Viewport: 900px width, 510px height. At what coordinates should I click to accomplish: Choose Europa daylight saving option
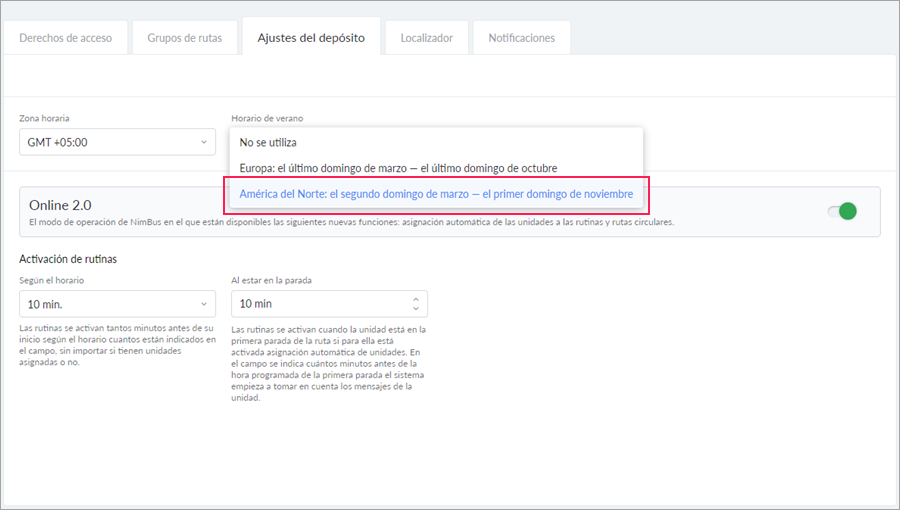[398, 168]
